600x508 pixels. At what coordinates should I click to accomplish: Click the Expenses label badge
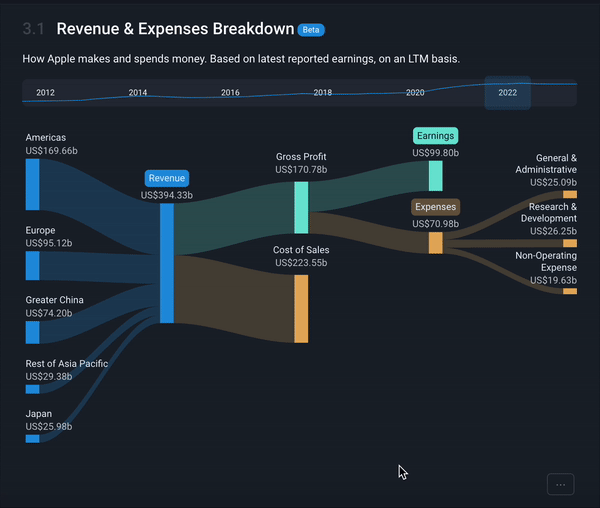coord(435,207)
